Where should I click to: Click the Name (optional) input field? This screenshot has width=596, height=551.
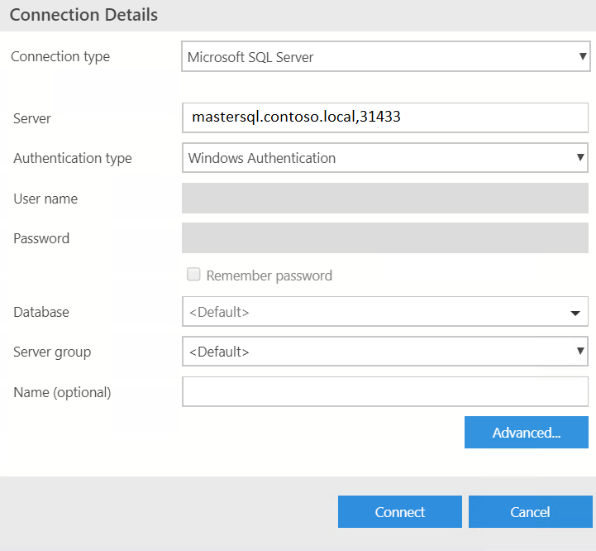coord(385,391)
